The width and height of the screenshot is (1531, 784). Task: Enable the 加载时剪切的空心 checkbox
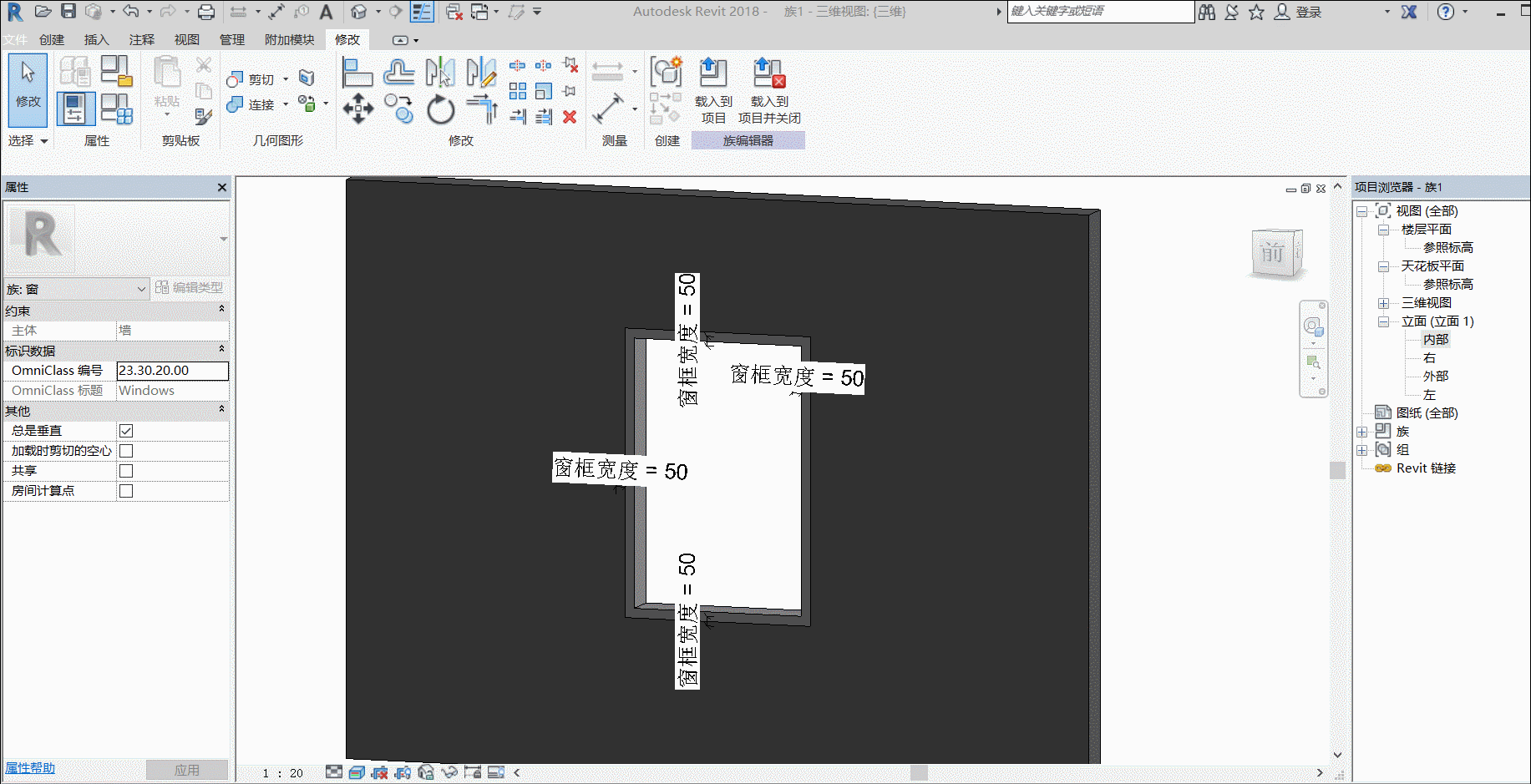click(x=126, y=451)
